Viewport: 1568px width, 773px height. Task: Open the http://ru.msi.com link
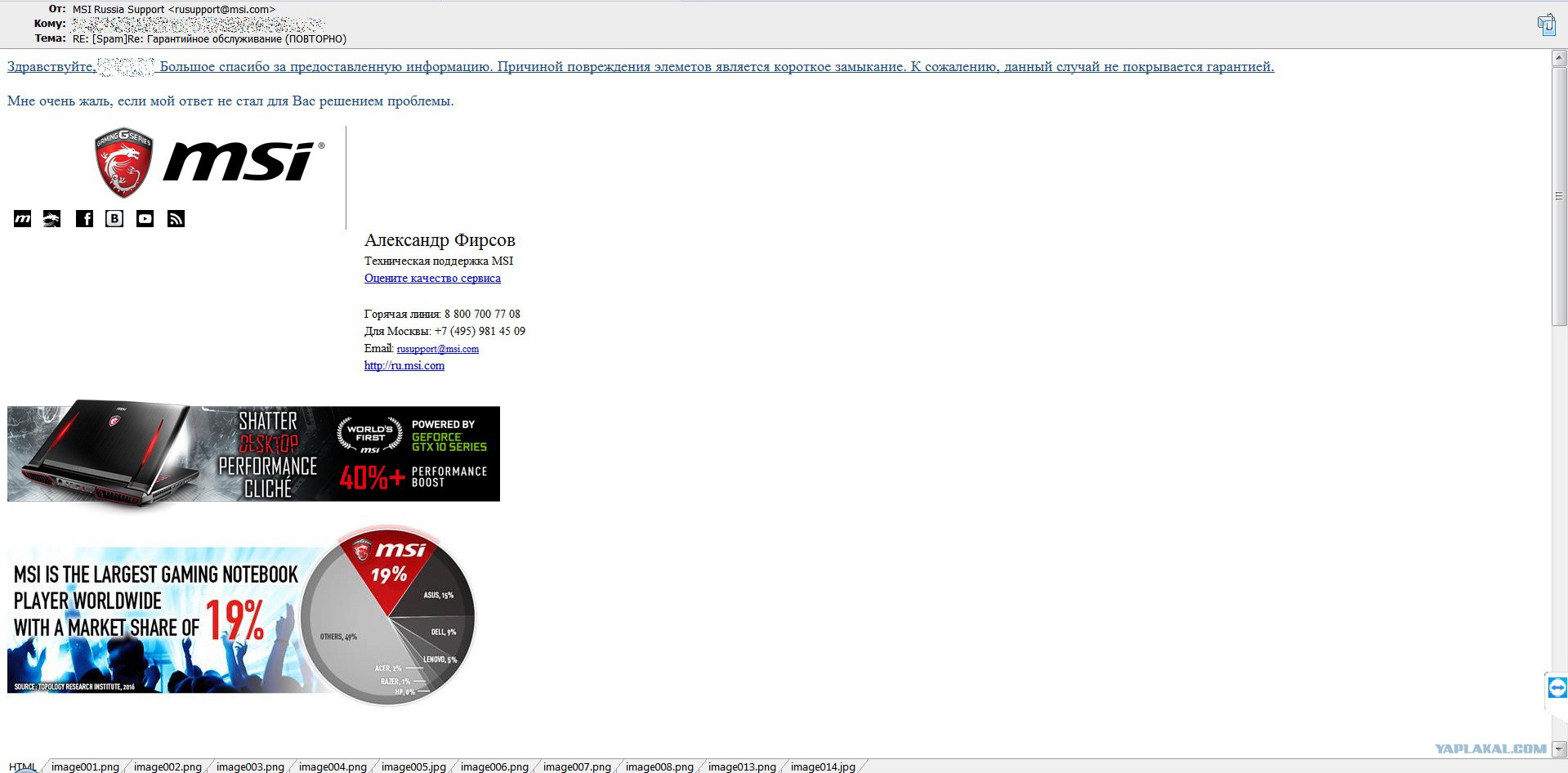tap(404, 365)
